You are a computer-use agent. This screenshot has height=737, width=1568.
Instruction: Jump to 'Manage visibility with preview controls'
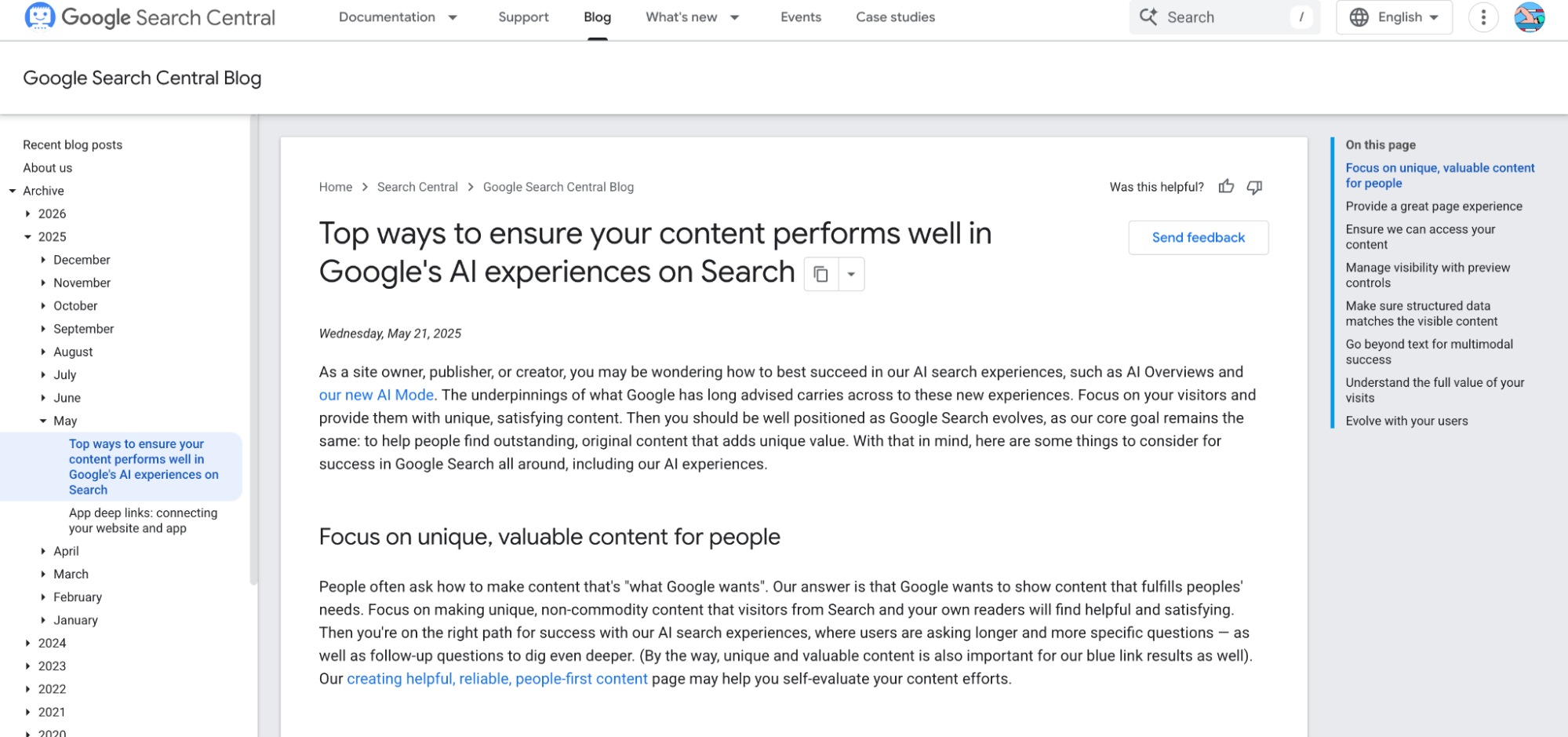[x=1428, y=275]
